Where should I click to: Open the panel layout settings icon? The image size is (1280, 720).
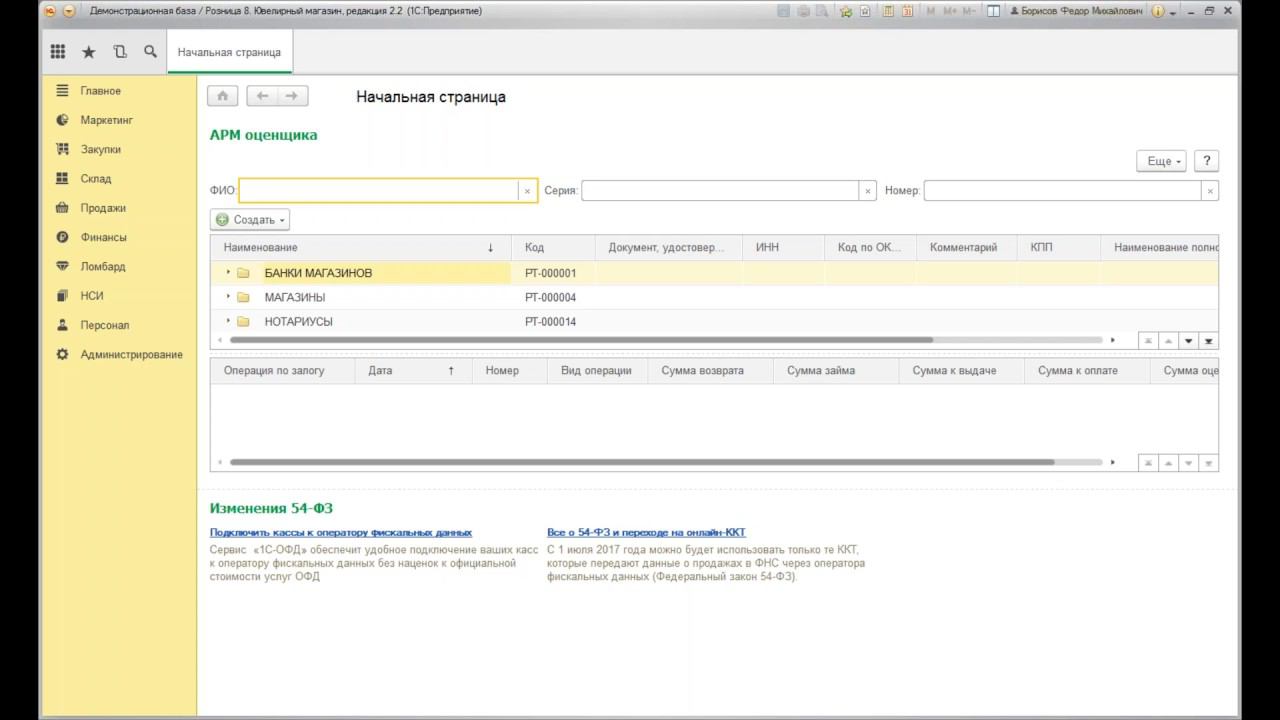point(993,11)
